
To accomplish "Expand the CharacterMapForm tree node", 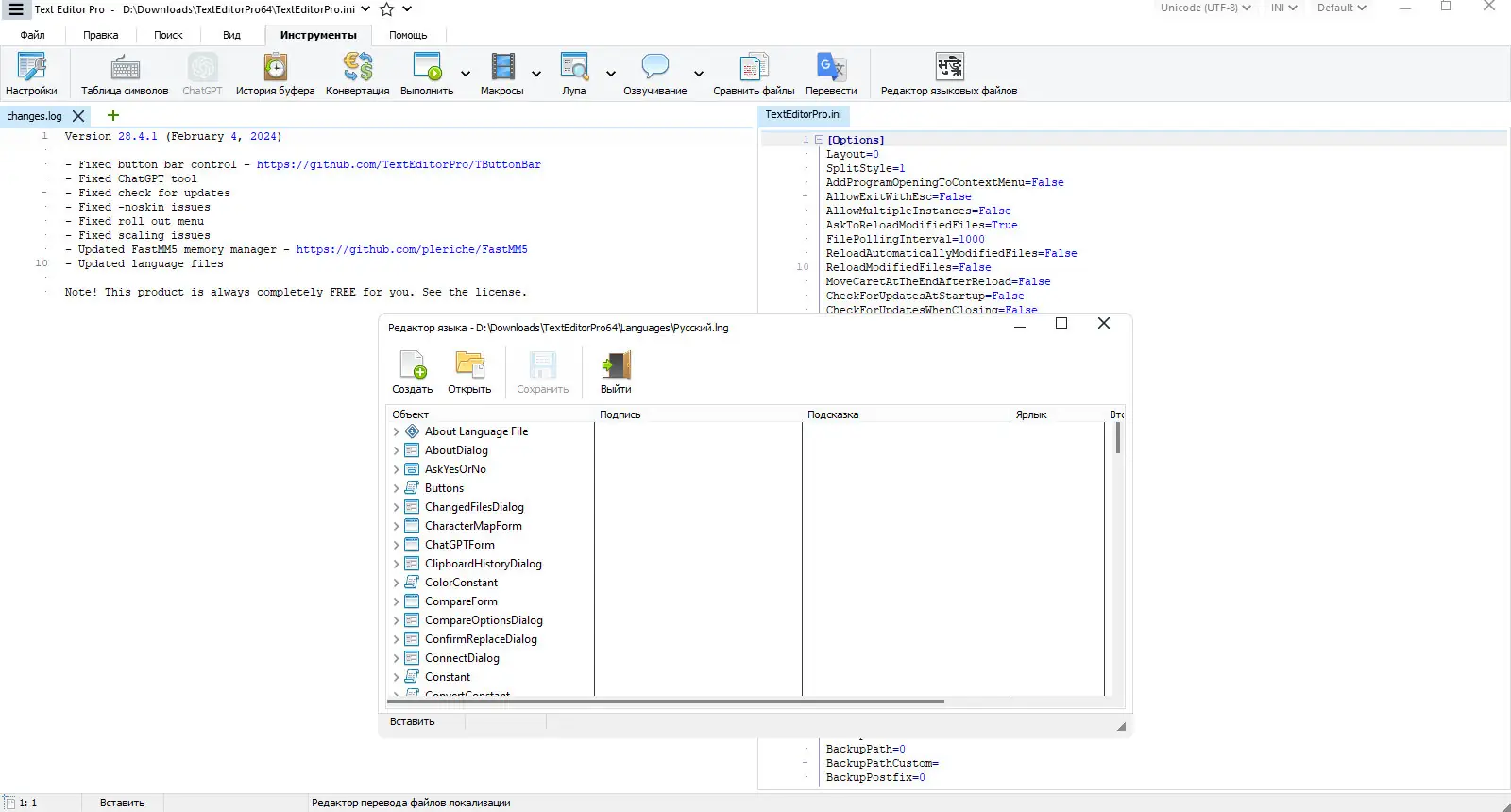I will point(396,526).
